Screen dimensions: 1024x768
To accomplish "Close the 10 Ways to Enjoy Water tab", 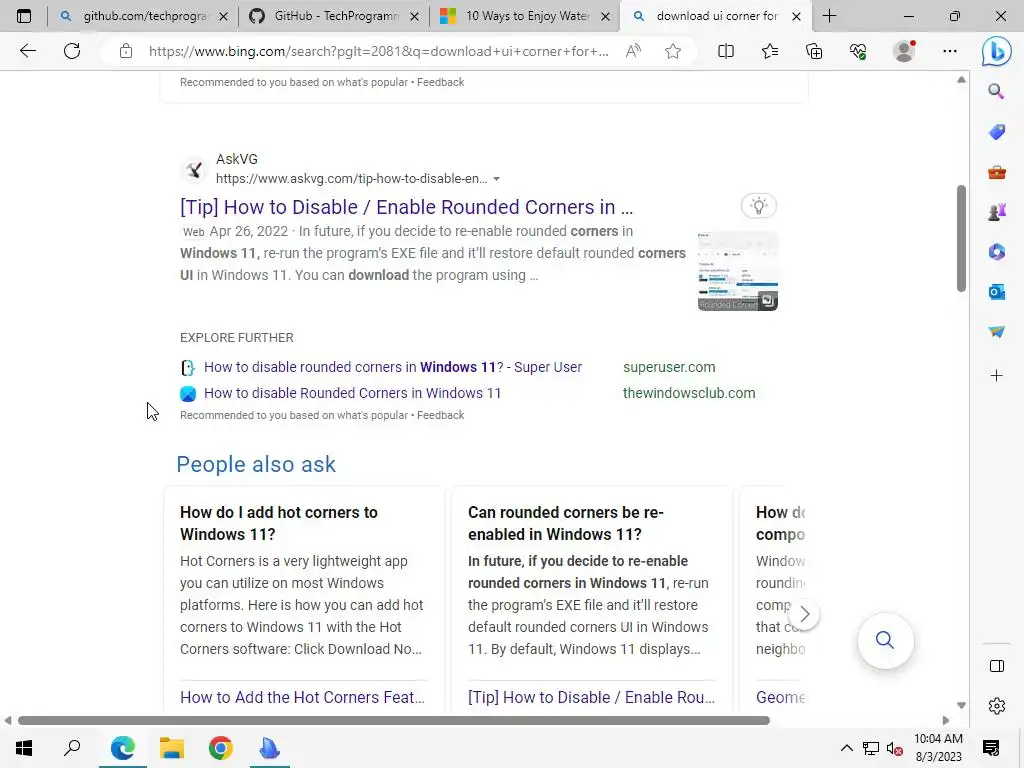I will [x=605, y=17].
